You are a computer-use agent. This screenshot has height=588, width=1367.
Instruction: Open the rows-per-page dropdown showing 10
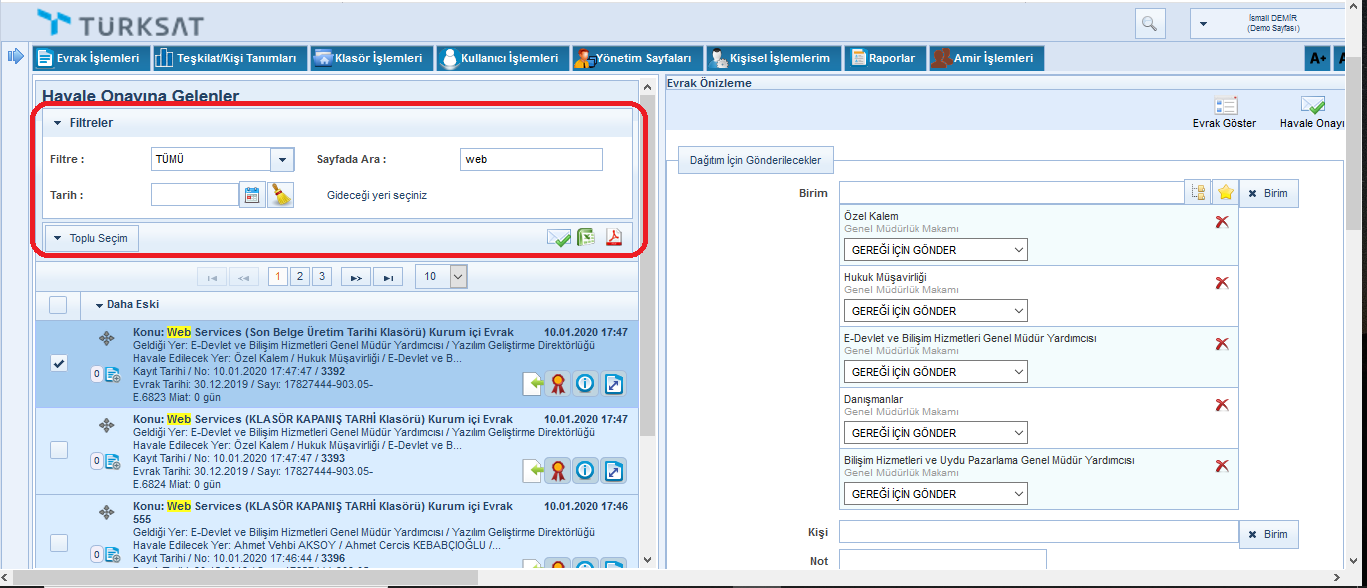click(458, 277)
